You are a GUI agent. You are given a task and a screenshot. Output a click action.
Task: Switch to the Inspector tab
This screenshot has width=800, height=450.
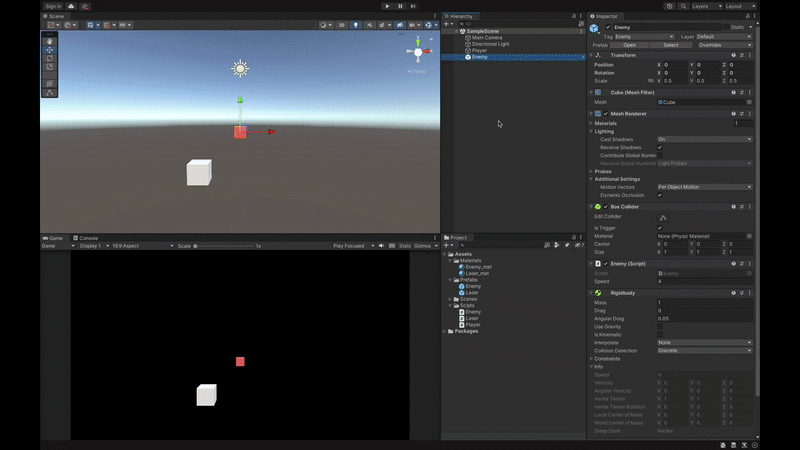(604, 16)
